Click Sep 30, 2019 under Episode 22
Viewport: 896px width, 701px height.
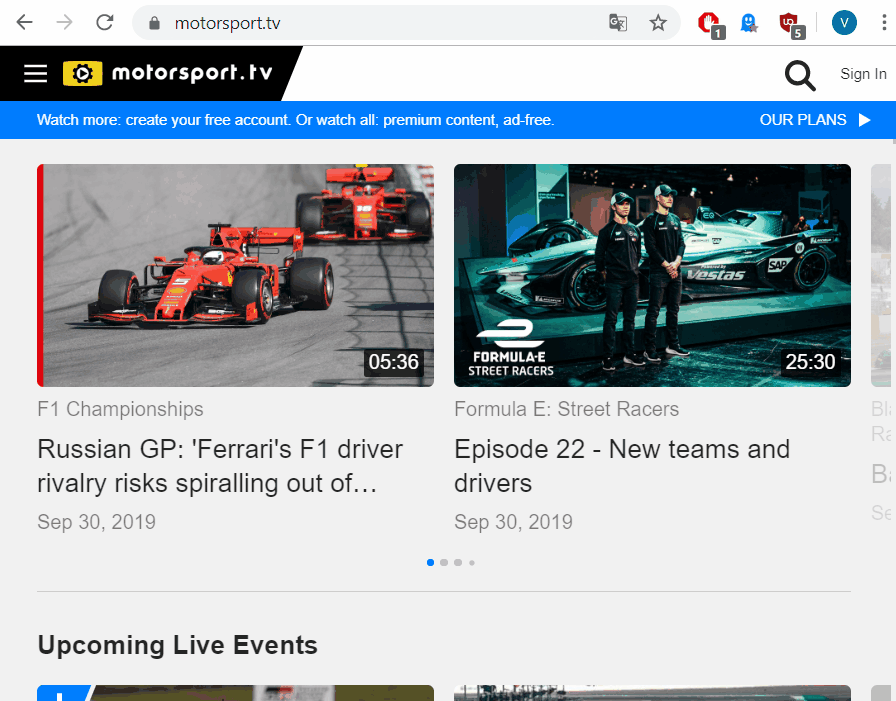(x=513, y=522)
